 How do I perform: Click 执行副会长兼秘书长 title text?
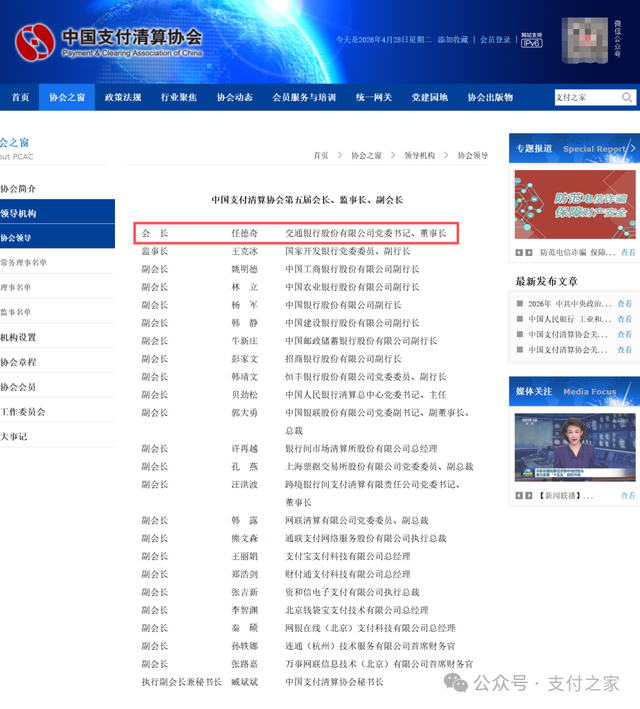(182, 682)
